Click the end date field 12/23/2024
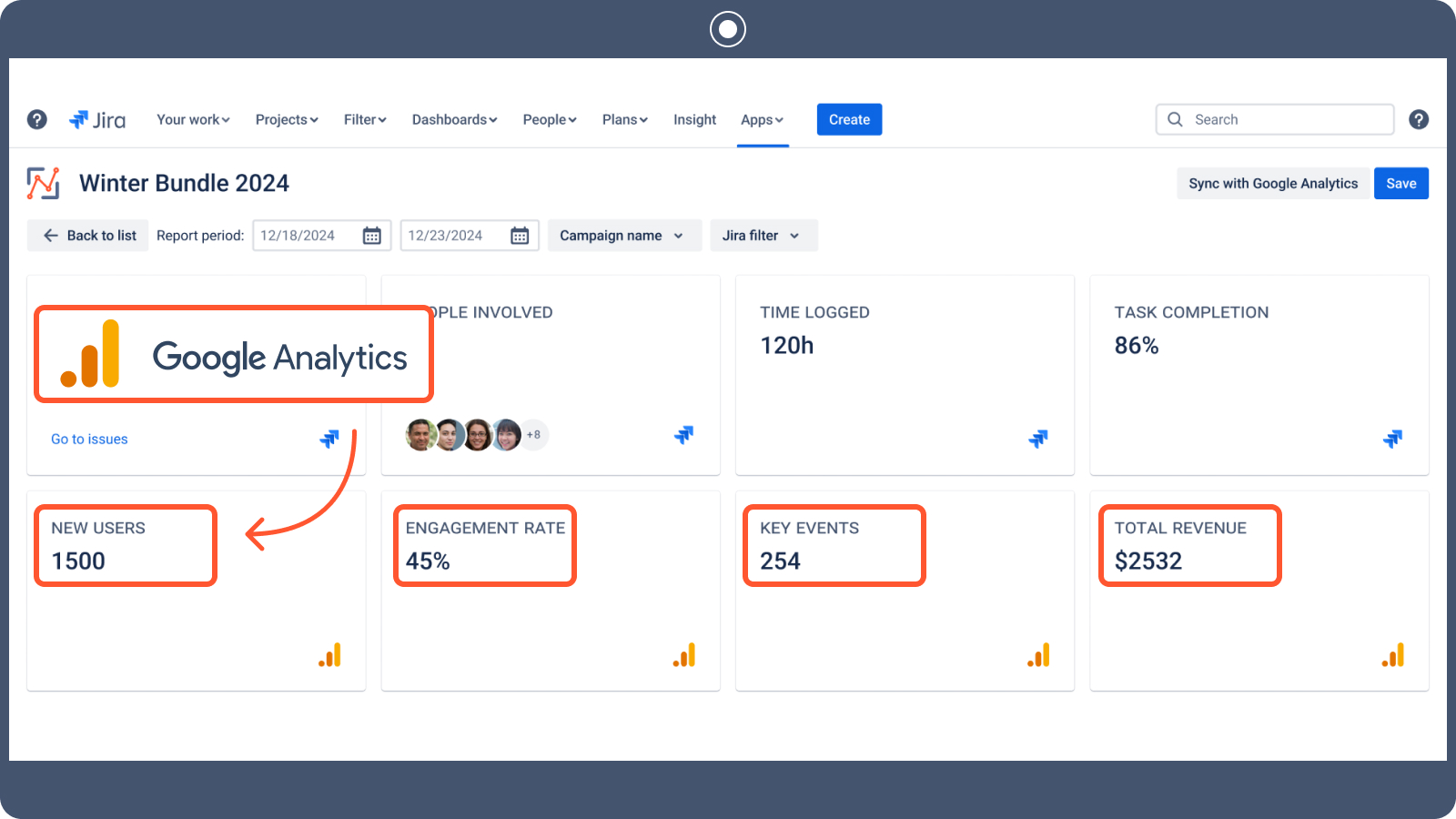This screenshot has width=1456, height=819. (469, 236)
